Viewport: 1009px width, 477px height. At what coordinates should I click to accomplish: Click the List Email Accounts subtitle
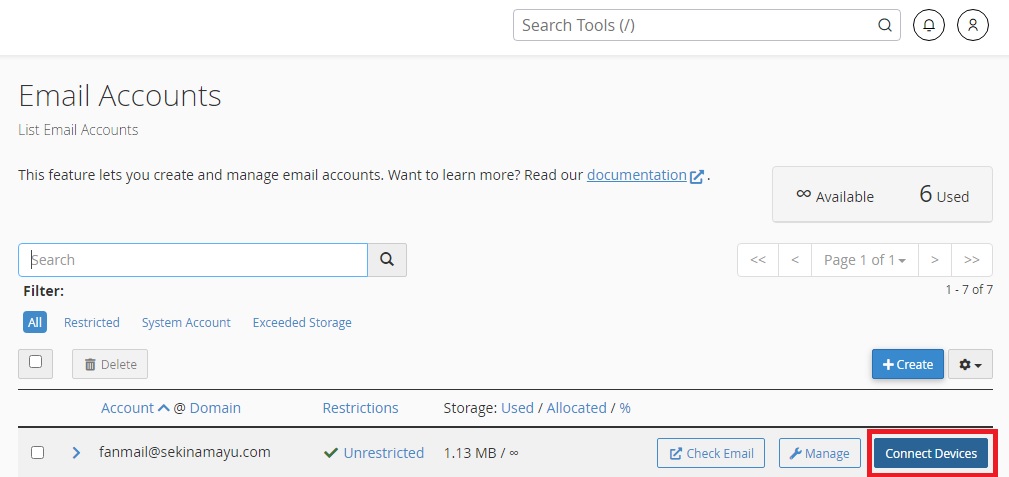[78, 130]
